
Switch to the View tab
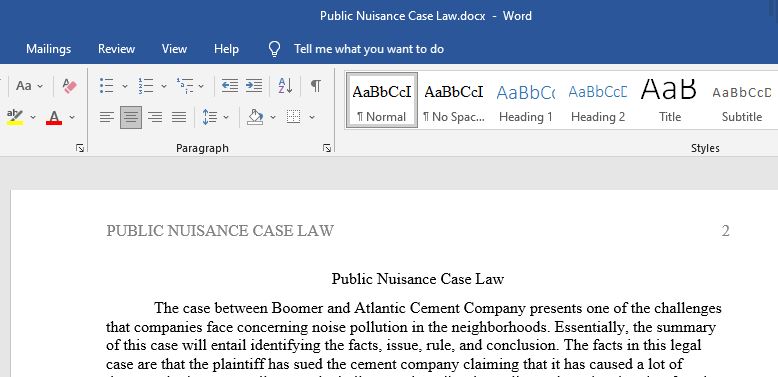point(174,49)
